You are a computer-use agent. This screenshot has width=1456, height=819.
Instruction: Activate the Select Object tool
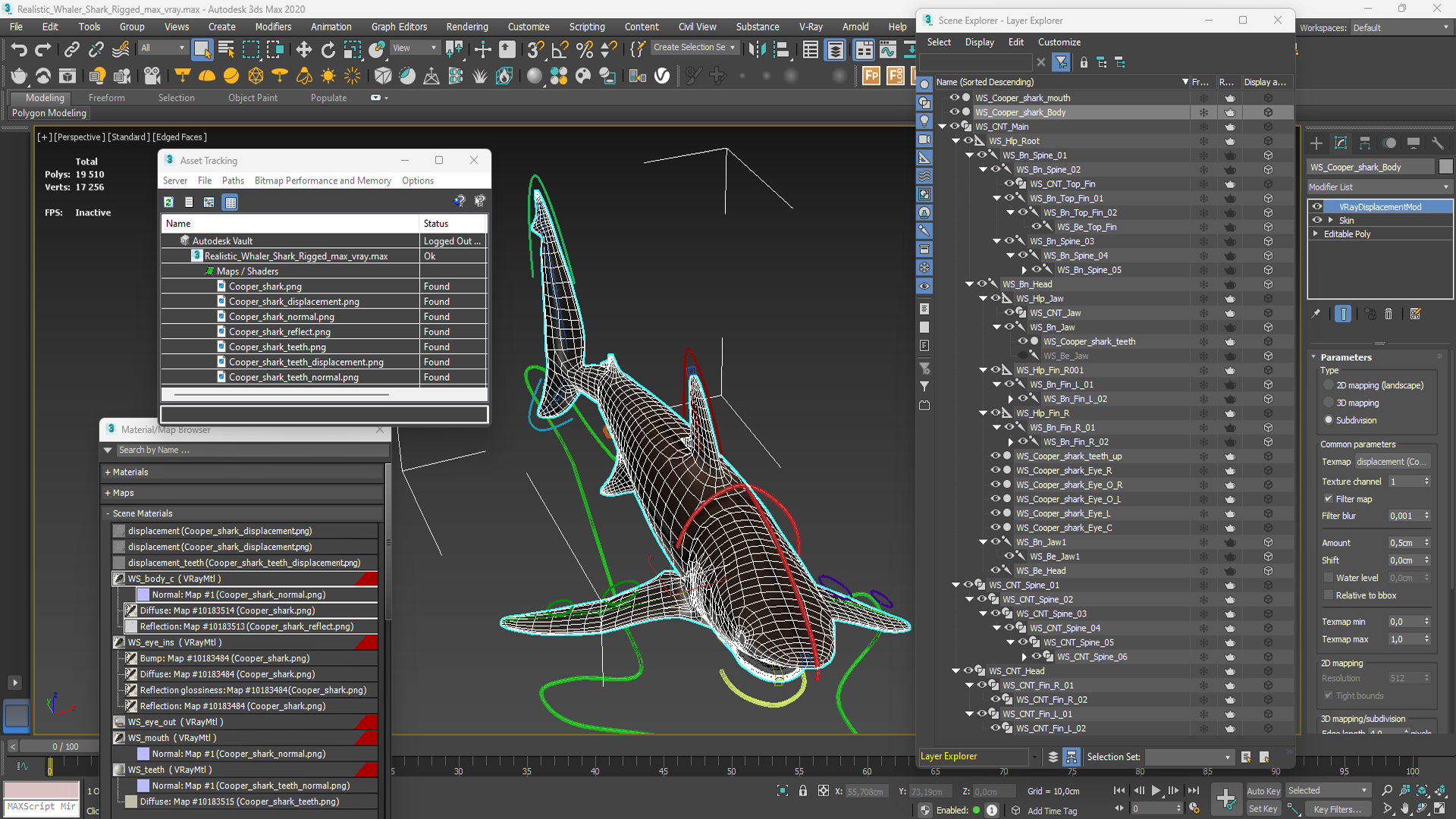coord(202,50)
